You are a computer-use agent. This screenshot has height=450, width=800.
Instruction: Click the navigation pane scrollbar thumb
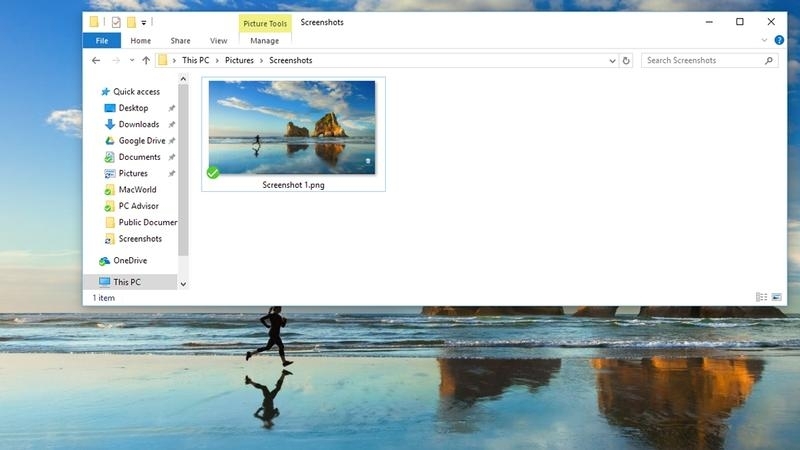[x=183, y=170]
